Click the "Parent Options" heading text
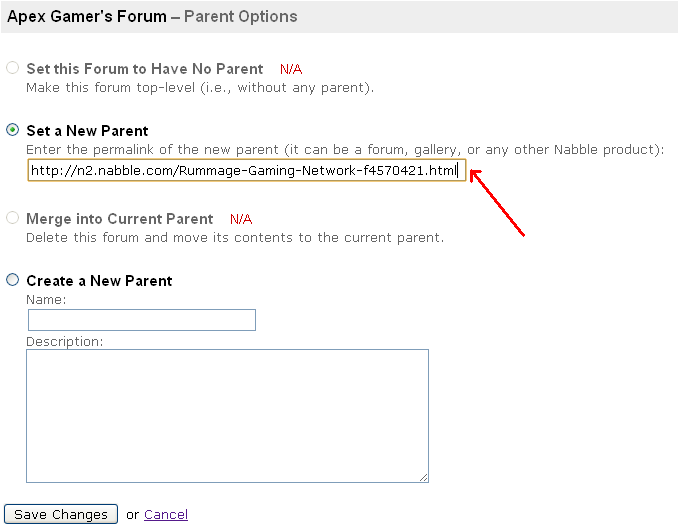678x531 pixels. (x=240, y=17)
